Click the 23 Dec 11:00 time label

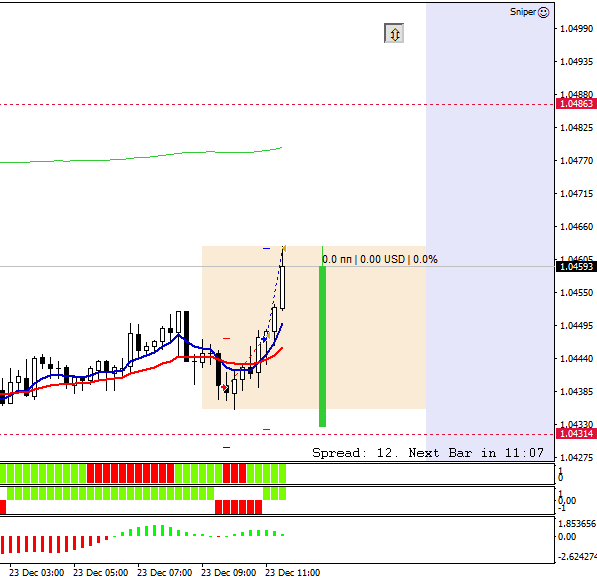[x=292, y=573]
